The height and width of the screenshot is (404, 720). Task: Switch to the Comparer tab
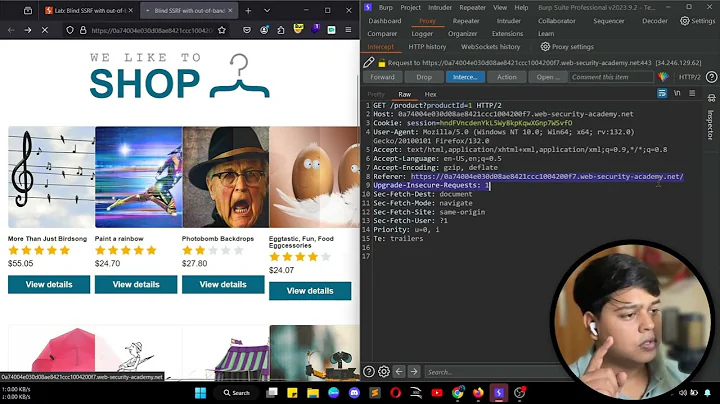point(382,34)
